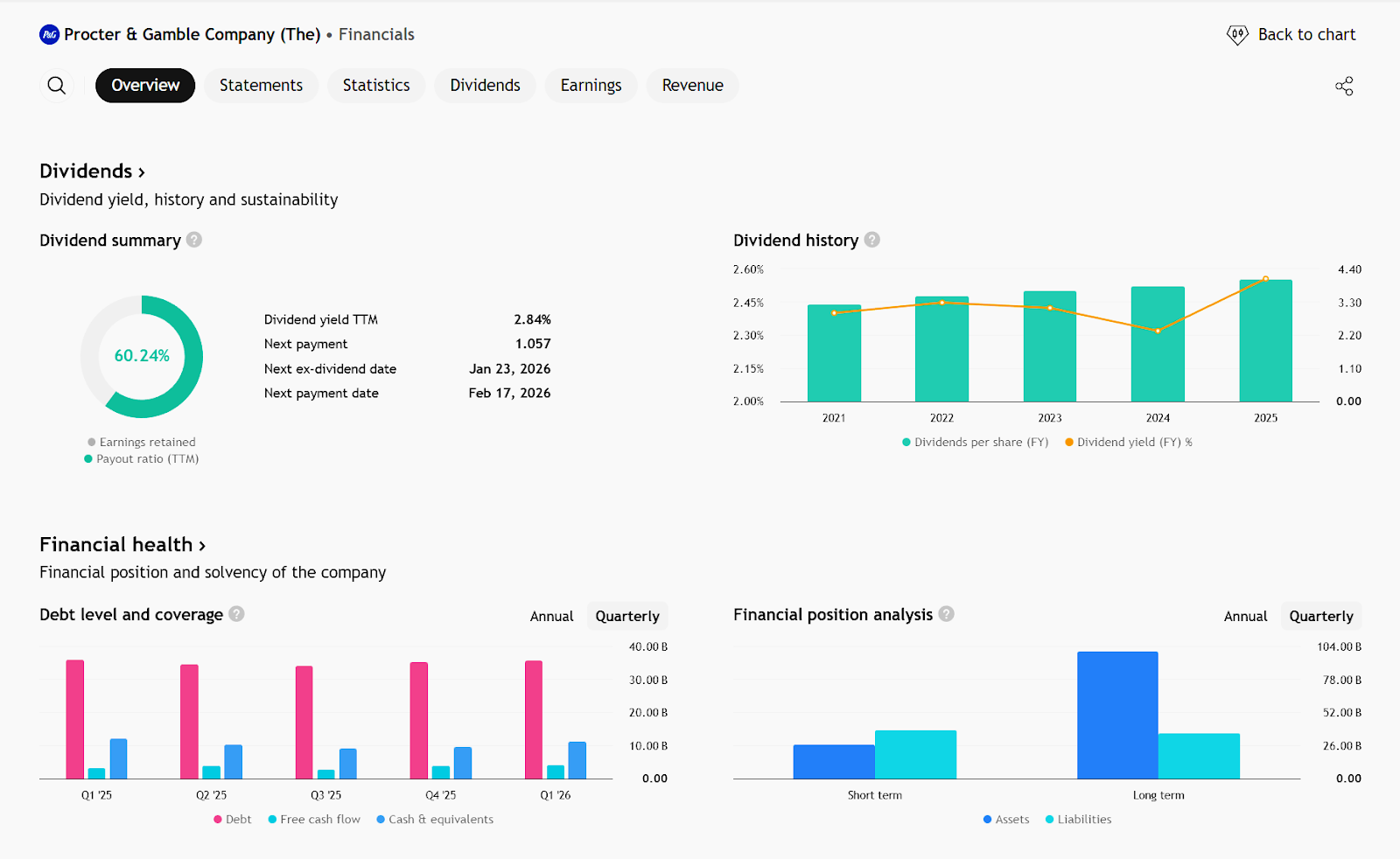Show Financial position analysis help tooltip
The width and height of the screenshot is (1400, 859).
coord(946,614)
